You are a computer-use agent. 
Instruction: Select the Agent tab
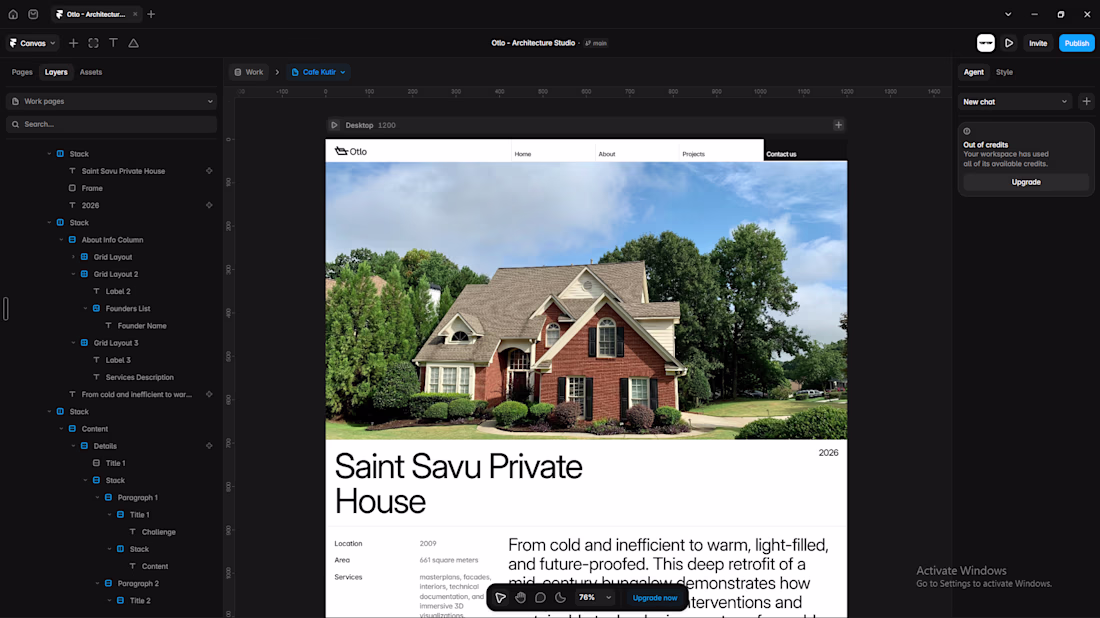(973, 72)
